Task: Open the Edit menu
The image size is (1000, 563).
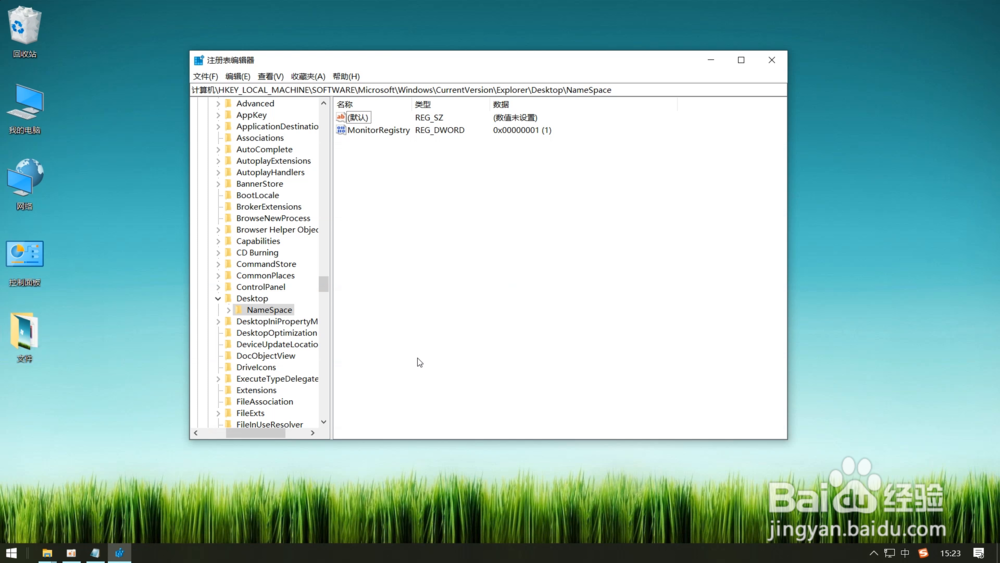Action: click(238, 77)
